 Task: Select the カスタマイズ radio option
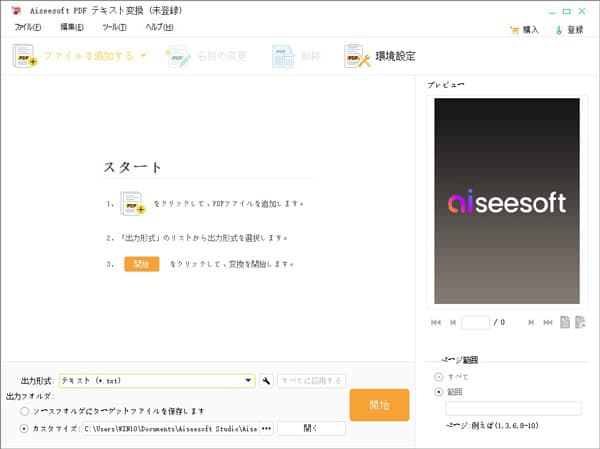tap(24, 429)
